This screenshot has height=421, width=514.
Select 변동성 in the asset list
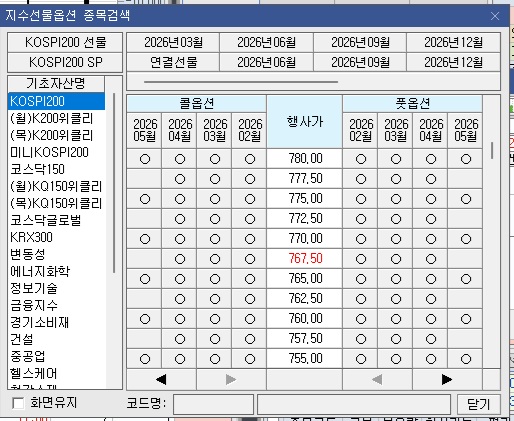point(56,254)
